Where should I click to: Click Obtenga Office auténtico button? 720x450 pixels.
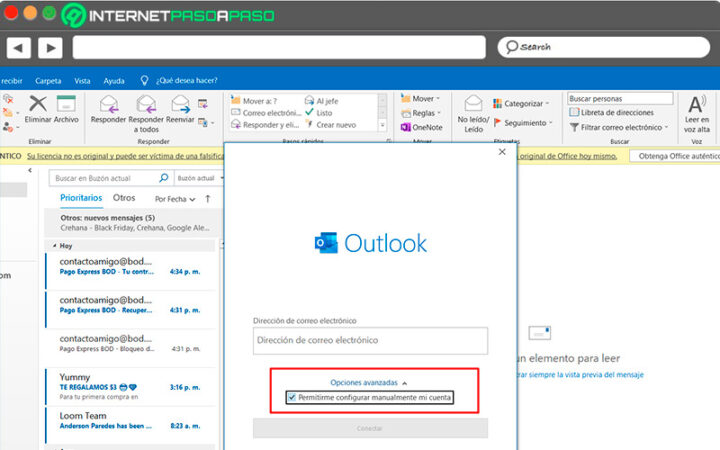tap(675, 156)
